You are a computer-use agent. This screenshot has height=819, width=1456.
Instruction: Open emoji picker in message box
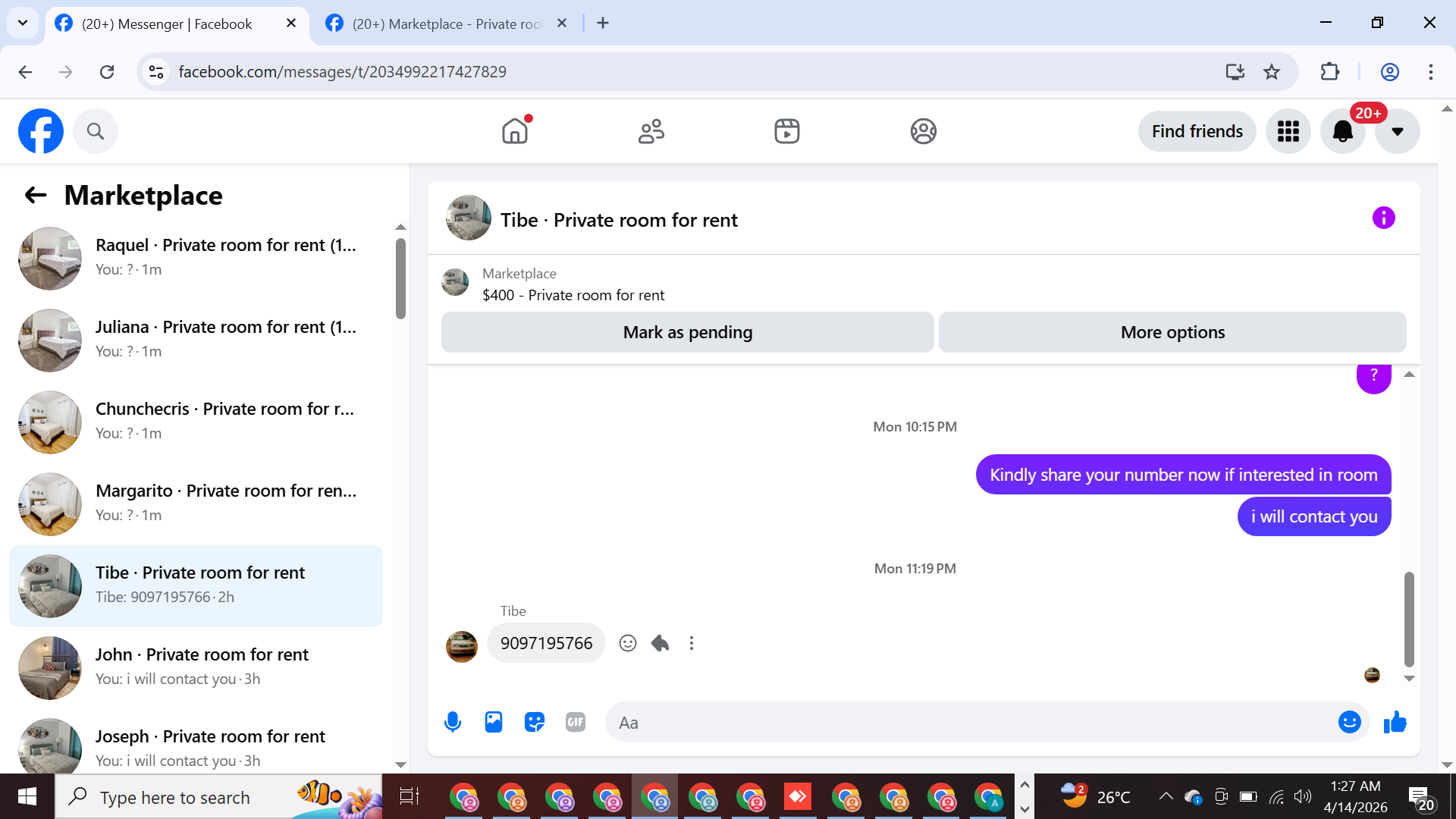(1349, 722)
